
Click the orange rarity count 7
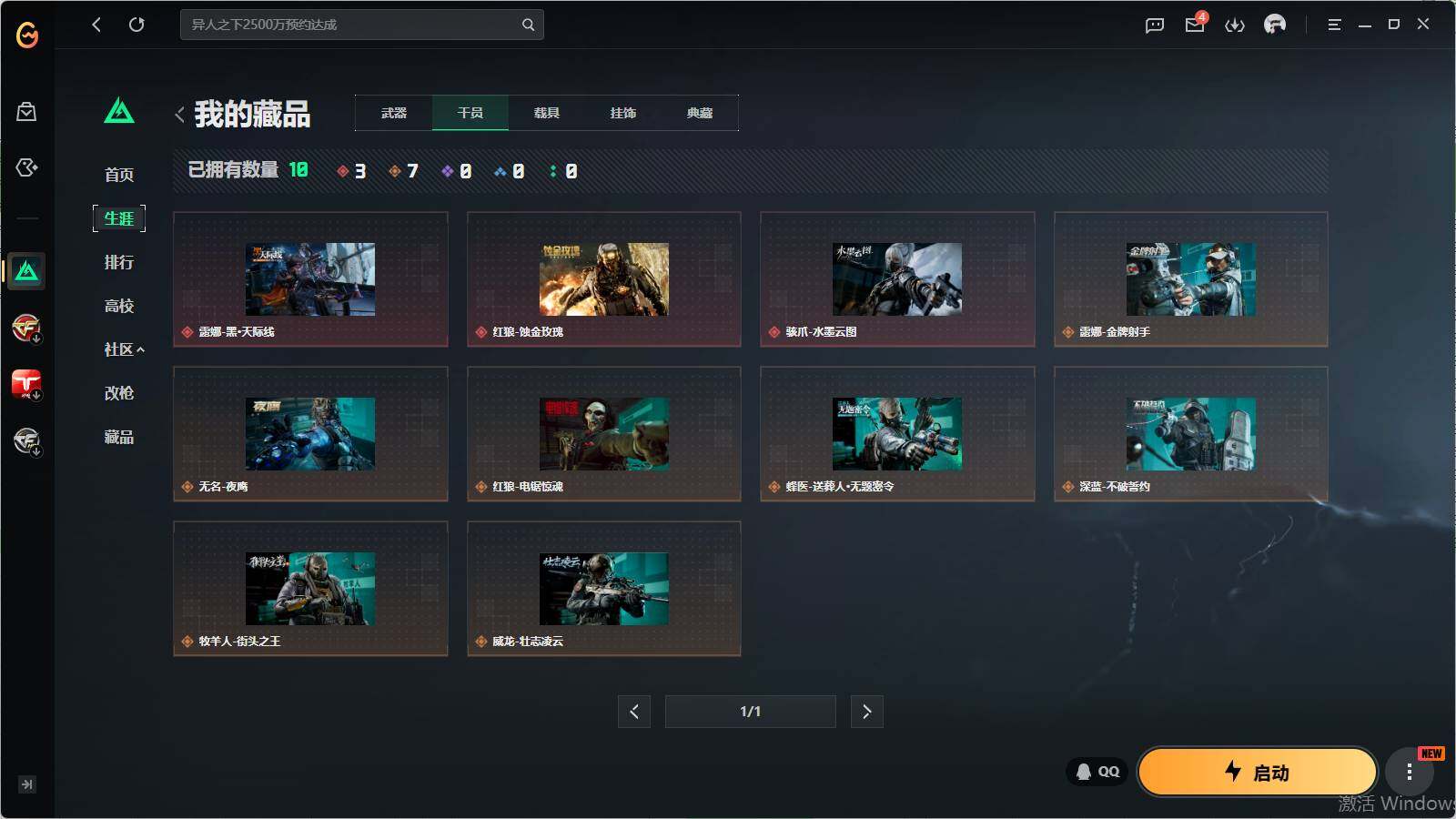(403, 171)
